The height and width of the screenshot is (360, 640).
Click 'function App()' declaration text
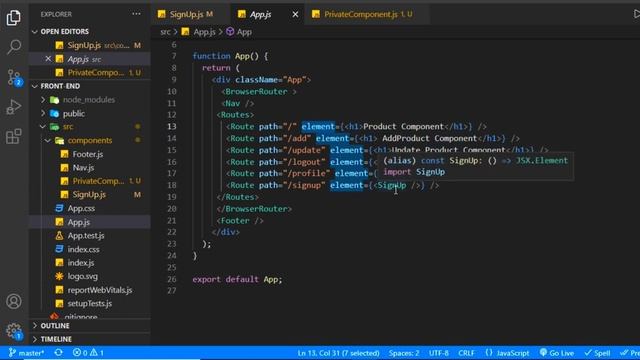(x=225, y=56)
